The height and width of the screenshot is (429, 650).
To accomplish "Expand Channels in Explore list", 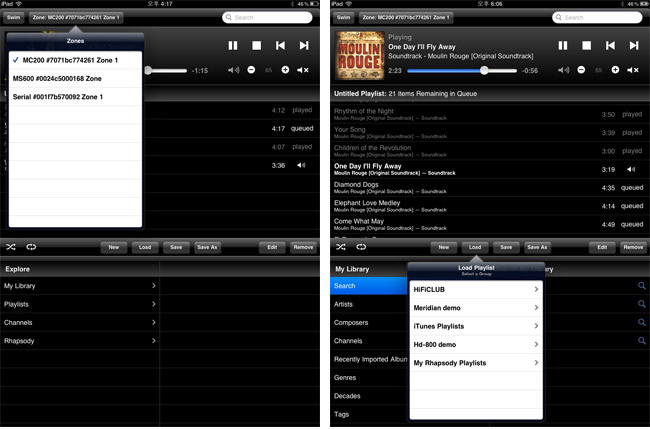I will tap(80, 322).
